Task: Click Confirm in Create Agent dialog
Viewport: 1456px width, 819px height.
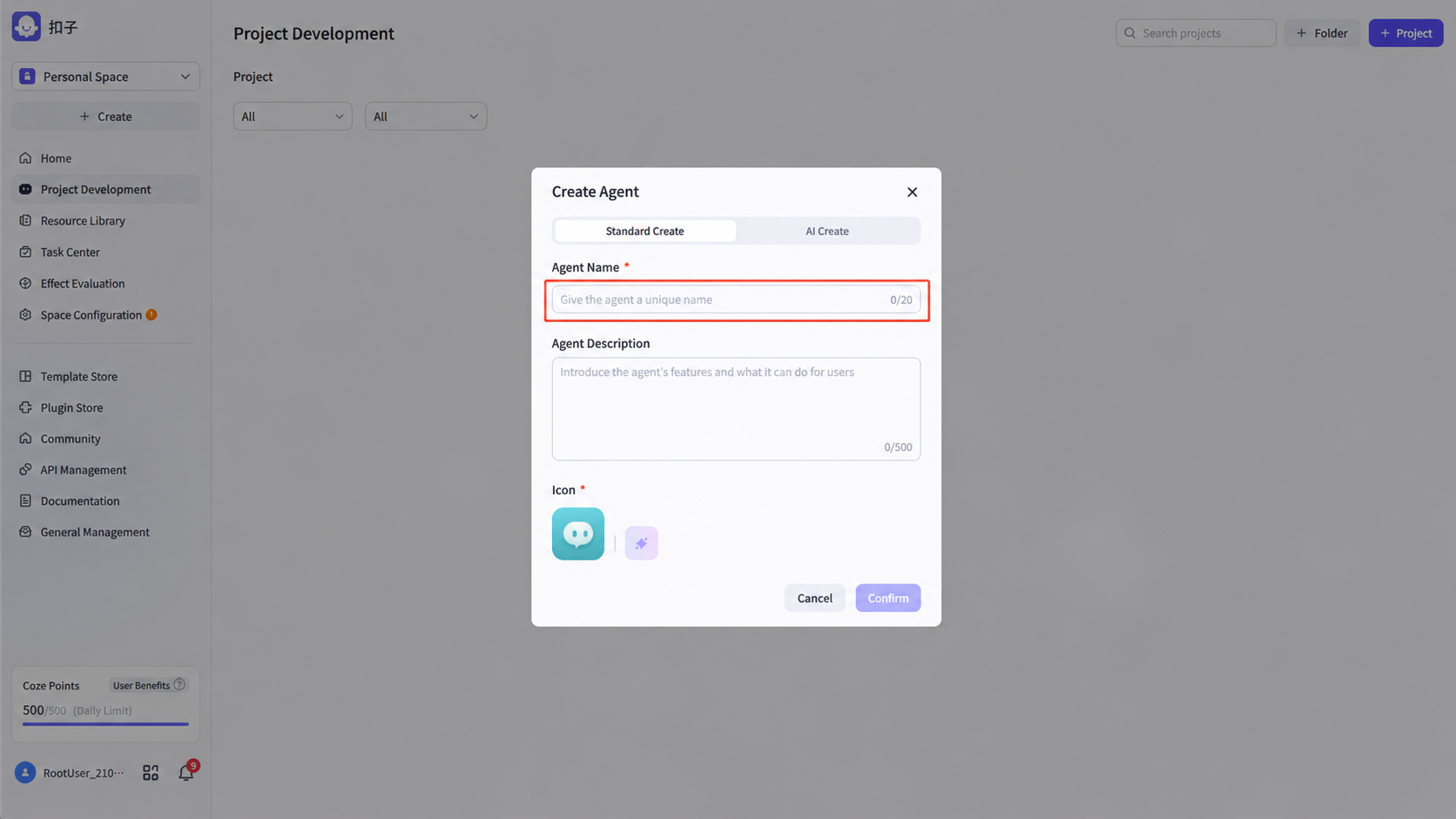Action: tap(888, 598)
